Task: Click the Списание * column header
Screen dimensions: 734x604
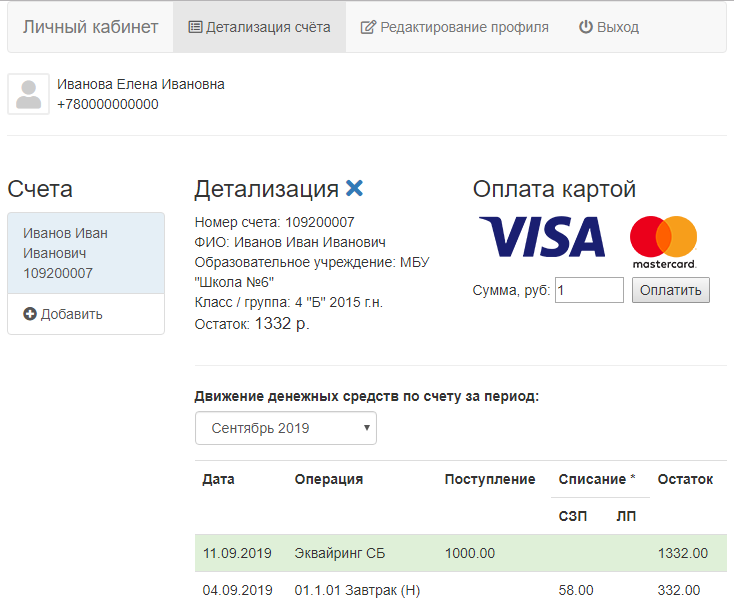Action: [597, 479]
